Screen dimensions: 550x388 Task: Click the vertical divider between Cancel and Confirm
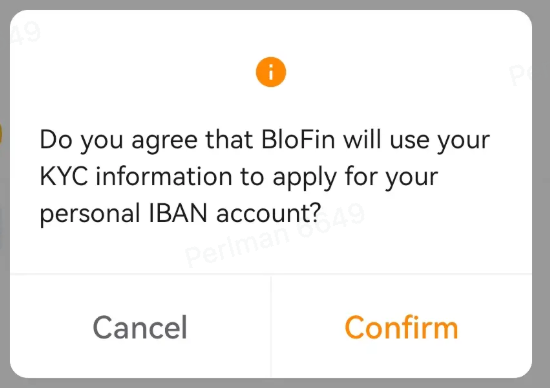pyautogui.click(x=271, y=327)
